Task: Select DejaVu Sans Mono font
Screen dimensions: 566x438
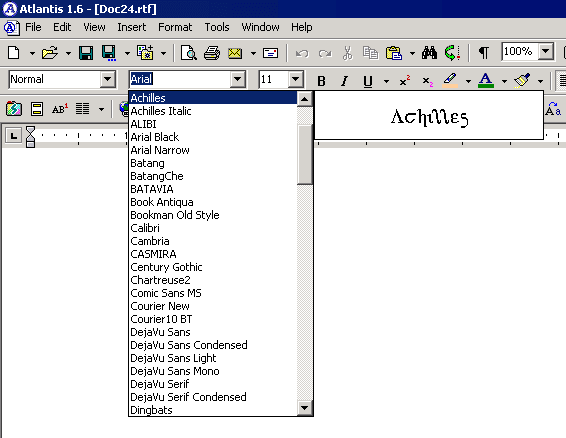Action: (213, 371)
